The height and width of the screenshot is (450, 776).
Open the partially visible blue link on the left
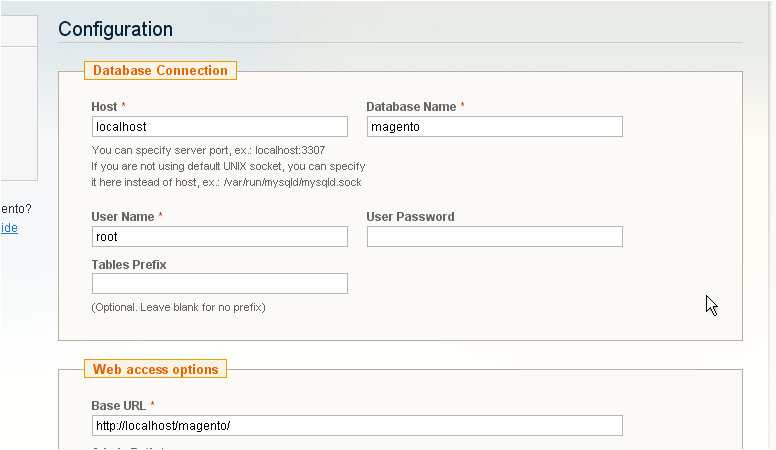tap(8, 228)
